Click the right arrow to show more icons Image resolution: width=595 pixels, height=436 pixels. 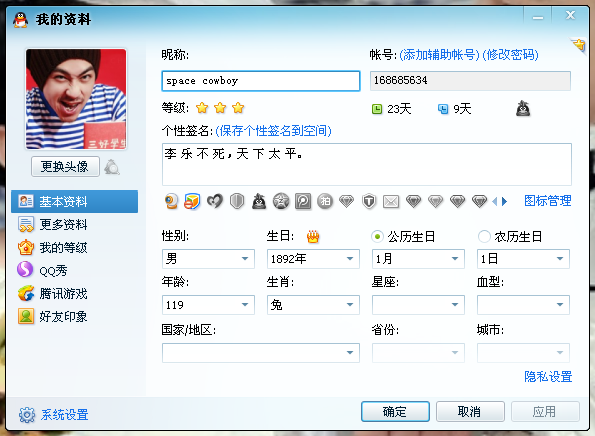click(504, 201)
